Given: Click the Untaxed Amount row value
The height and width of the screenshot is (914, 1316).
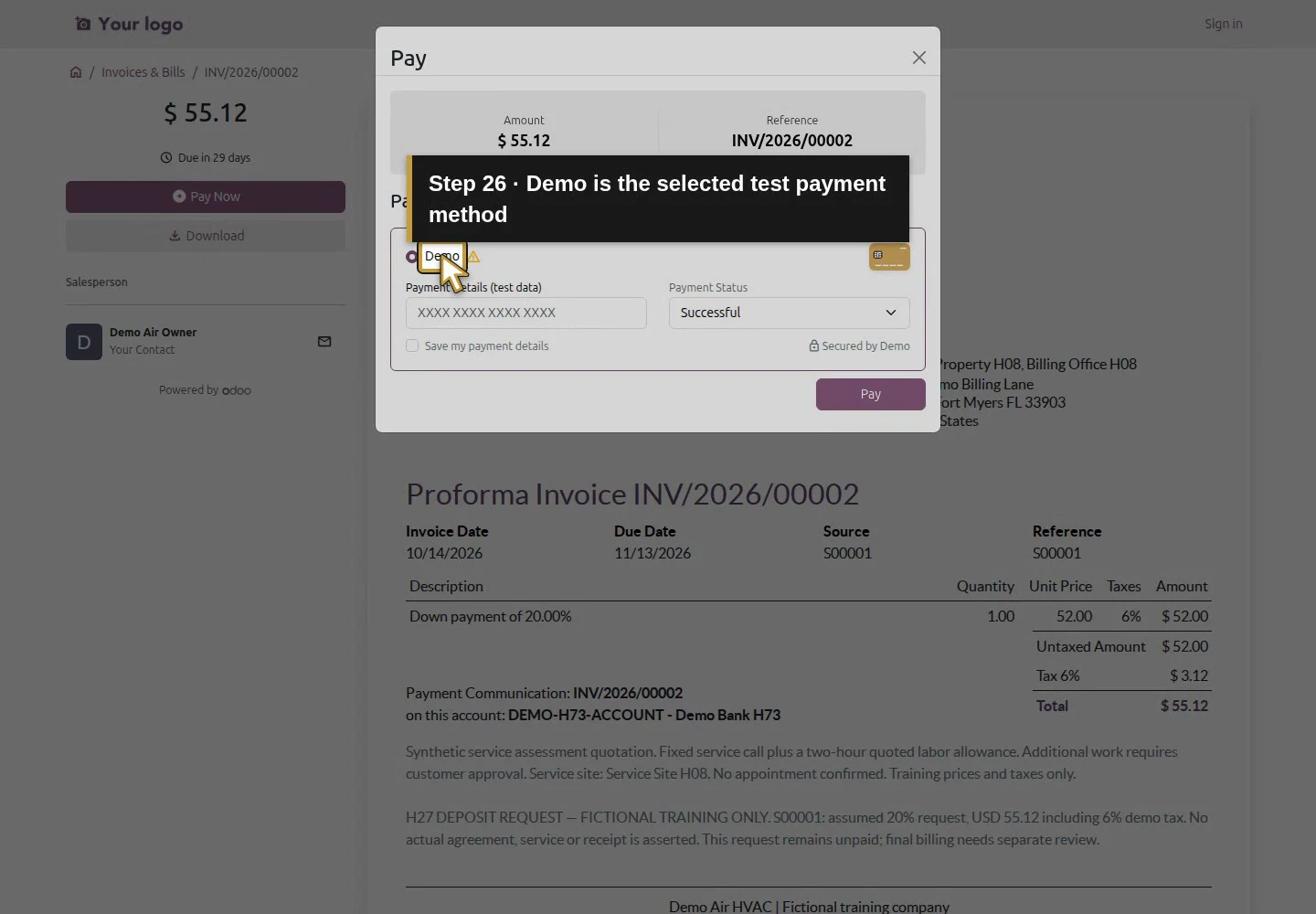Looking at the screenshot, I should click(x=1185, y=646).
